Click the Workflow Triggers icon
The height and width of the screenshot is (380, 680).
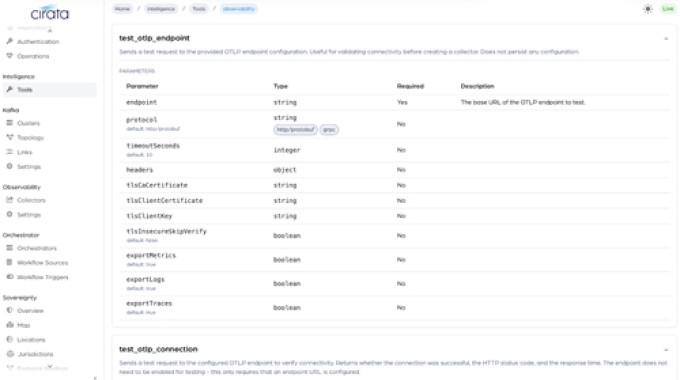click(10, 277)
